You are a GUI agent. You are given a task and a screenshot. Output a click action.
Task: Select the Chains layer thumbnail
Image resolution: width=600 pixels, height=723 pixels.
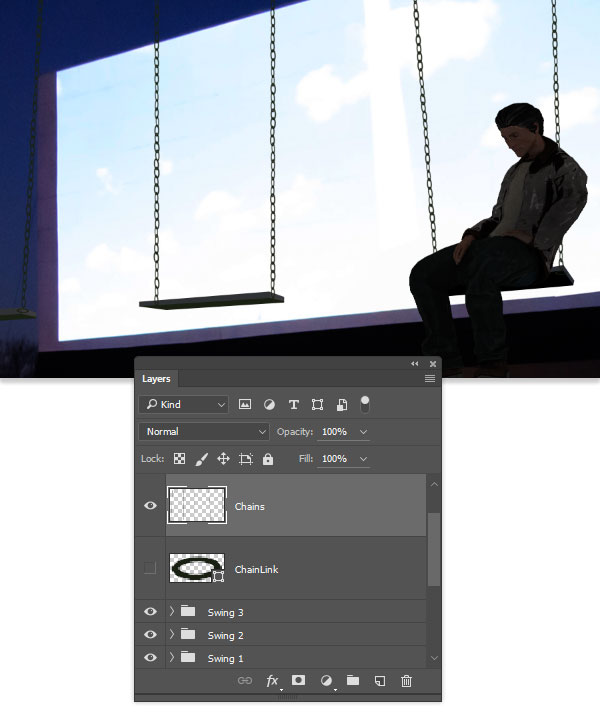pos(197,505)
